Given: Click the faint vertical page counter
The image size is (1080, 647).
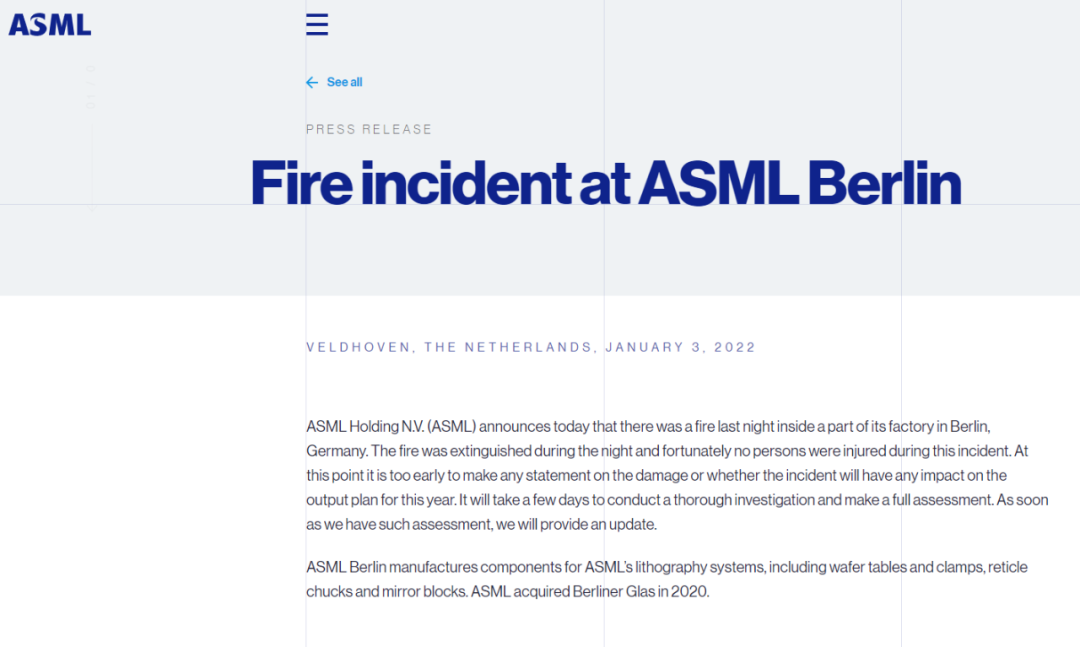Looking at the screenshot, I should (90, 86).
